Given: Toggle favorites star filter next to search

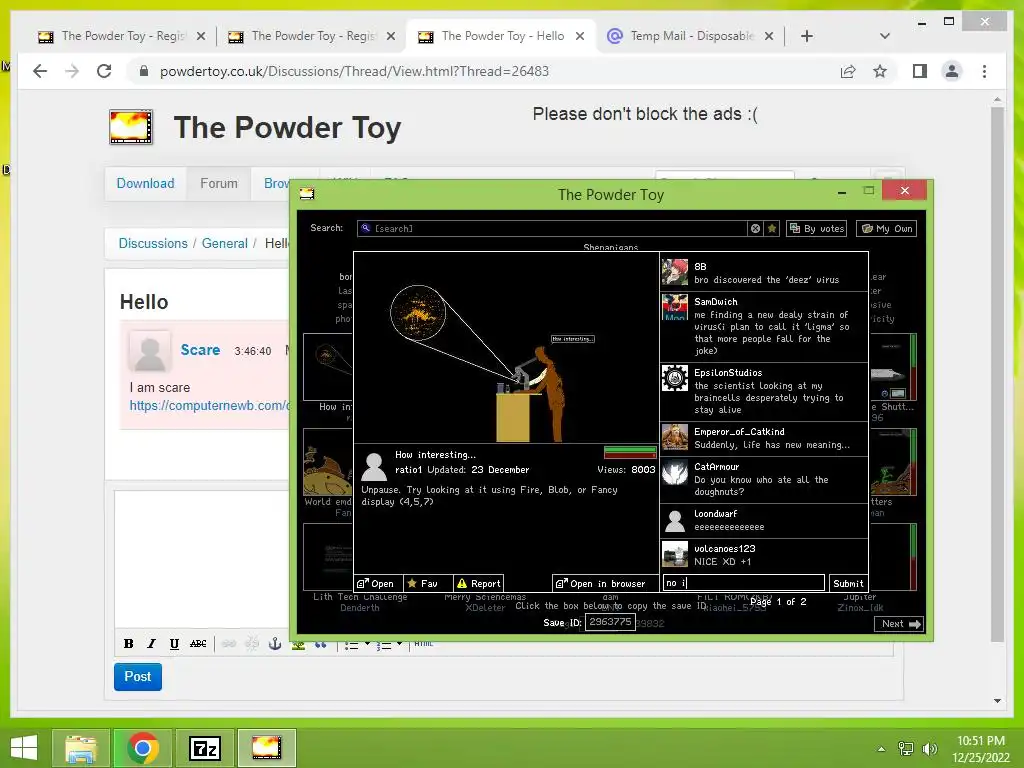Looking at the screenshot, I should click(772, 229).
